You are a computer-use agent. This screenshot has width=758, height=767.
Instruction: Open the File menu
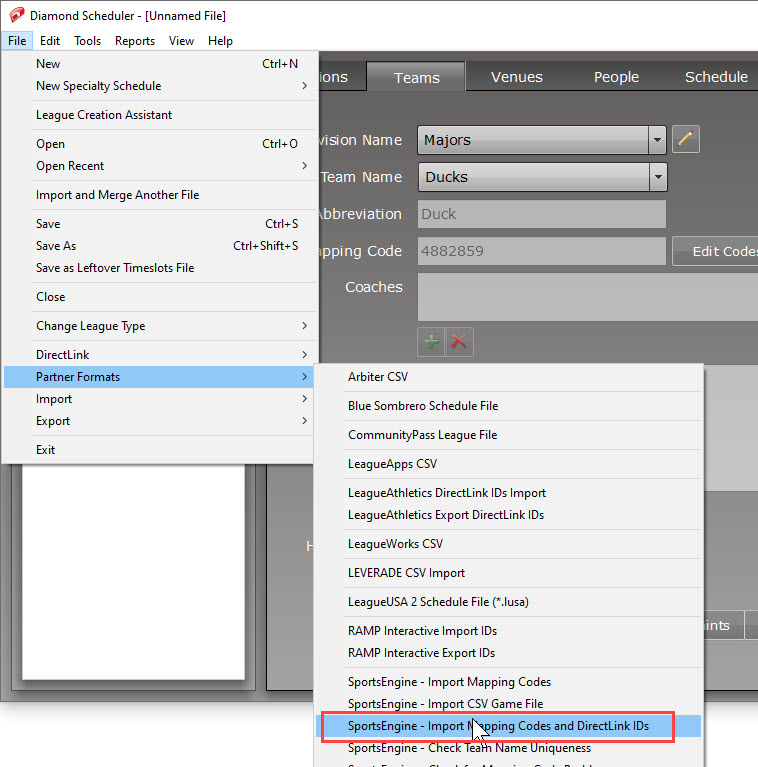[17, 41]
